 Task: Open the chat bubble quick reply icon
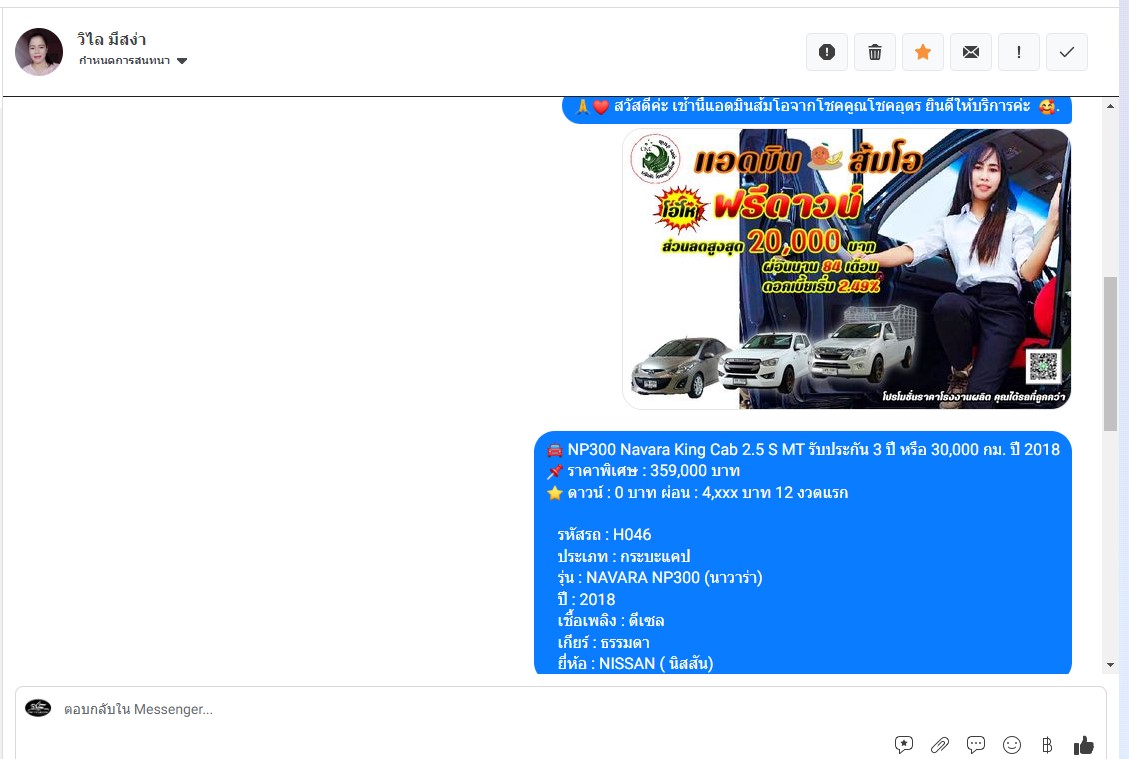[976, 745]
